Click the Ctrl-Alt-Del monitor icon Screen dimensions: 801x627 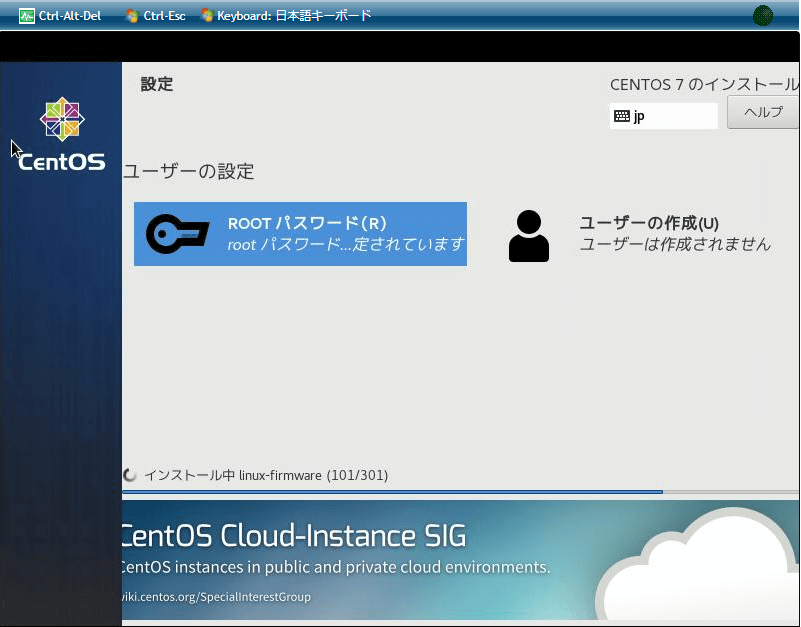point(27,16)
